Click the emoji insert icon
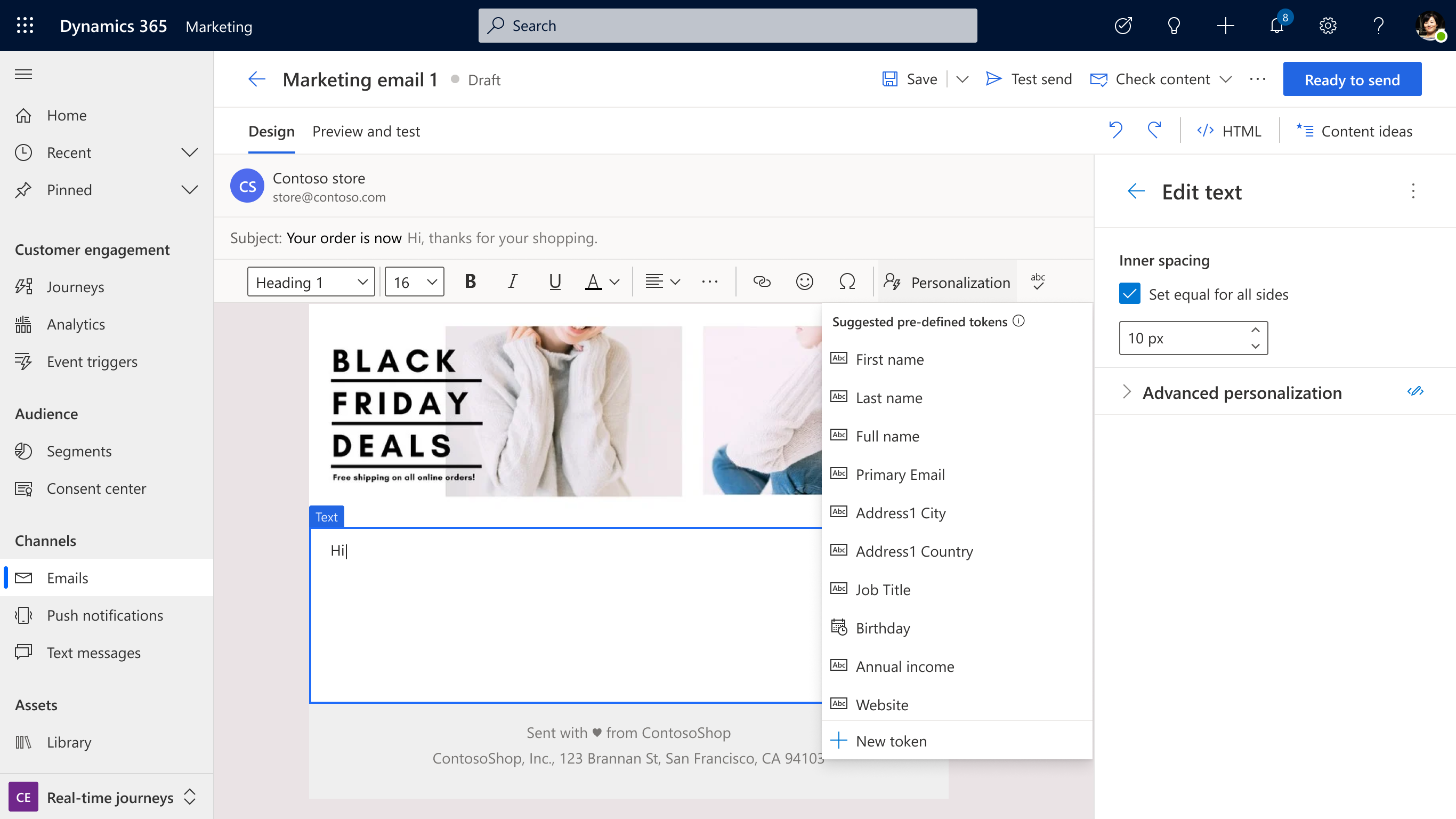This screenshot has height=819, width=1456. click(x=805, y=282)
